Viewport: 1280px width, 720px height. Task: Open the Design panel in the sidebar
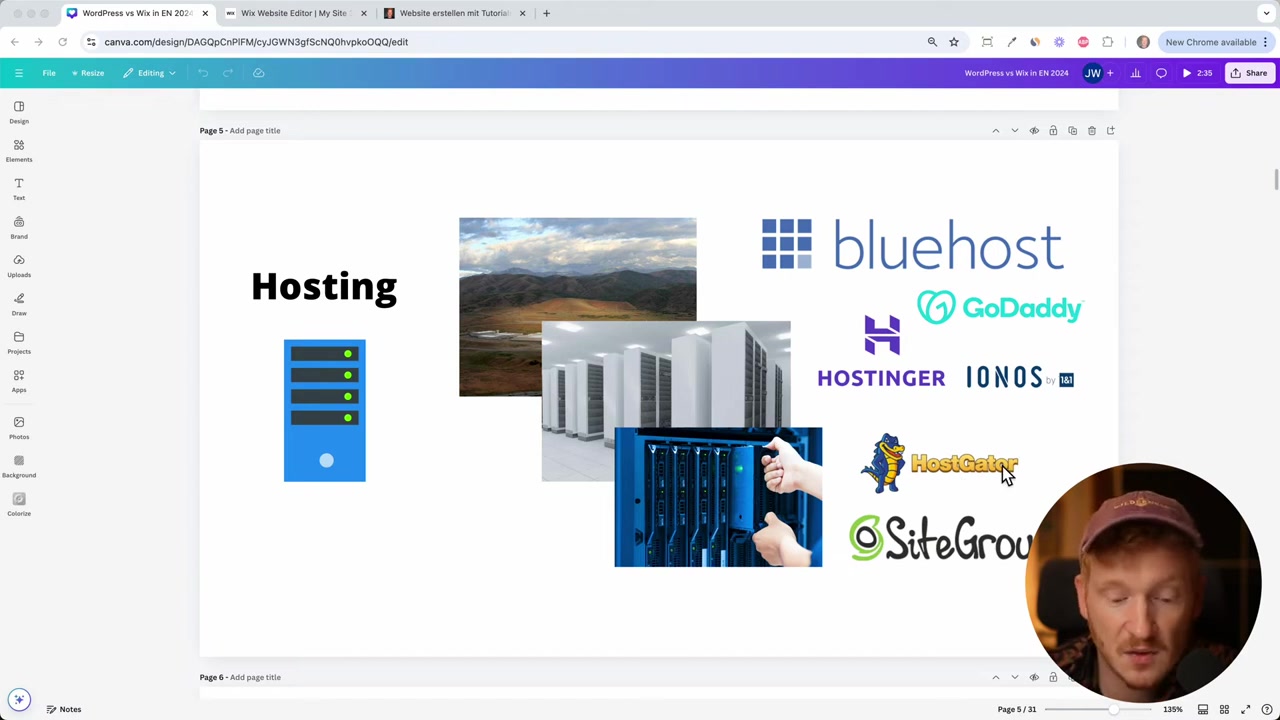tap(19, 112)
